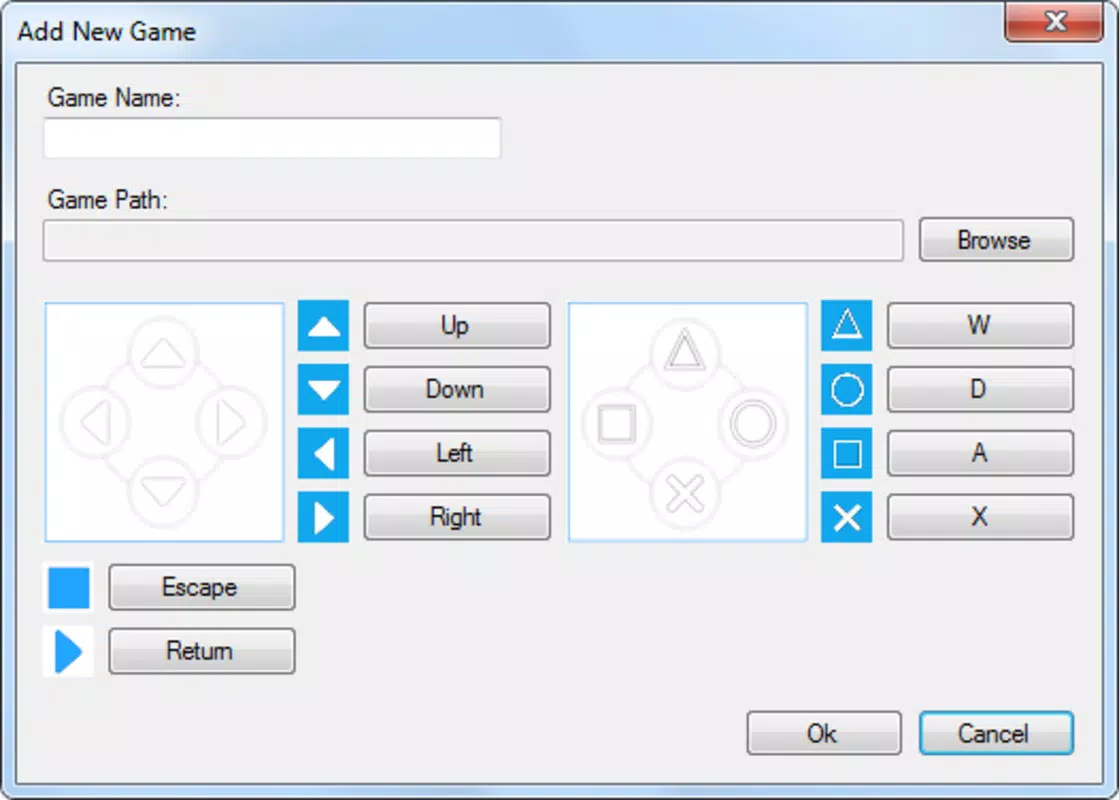This screenshot has height=800, width=1119.
Task: Click the Escape key binding button
Action: click(x=201, y=587)
